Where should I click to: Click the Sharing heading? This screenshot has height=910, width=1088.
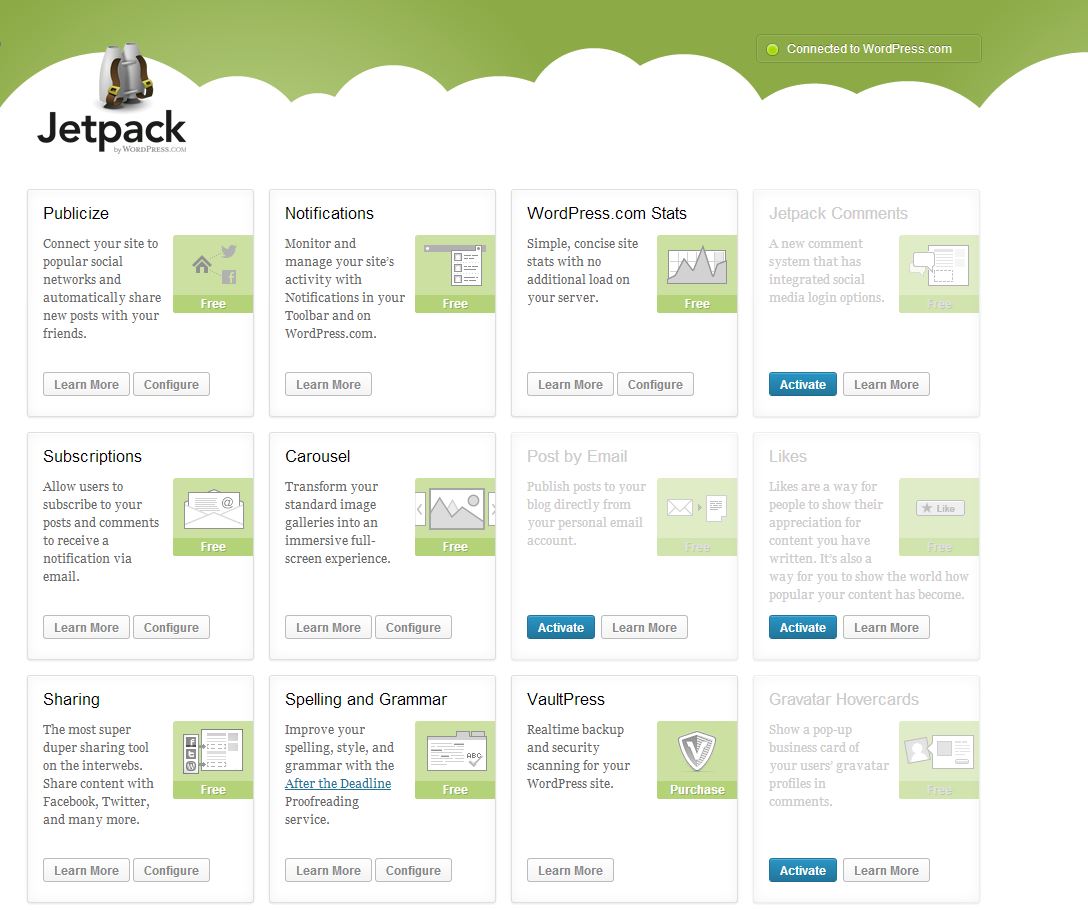click(71, 700)
